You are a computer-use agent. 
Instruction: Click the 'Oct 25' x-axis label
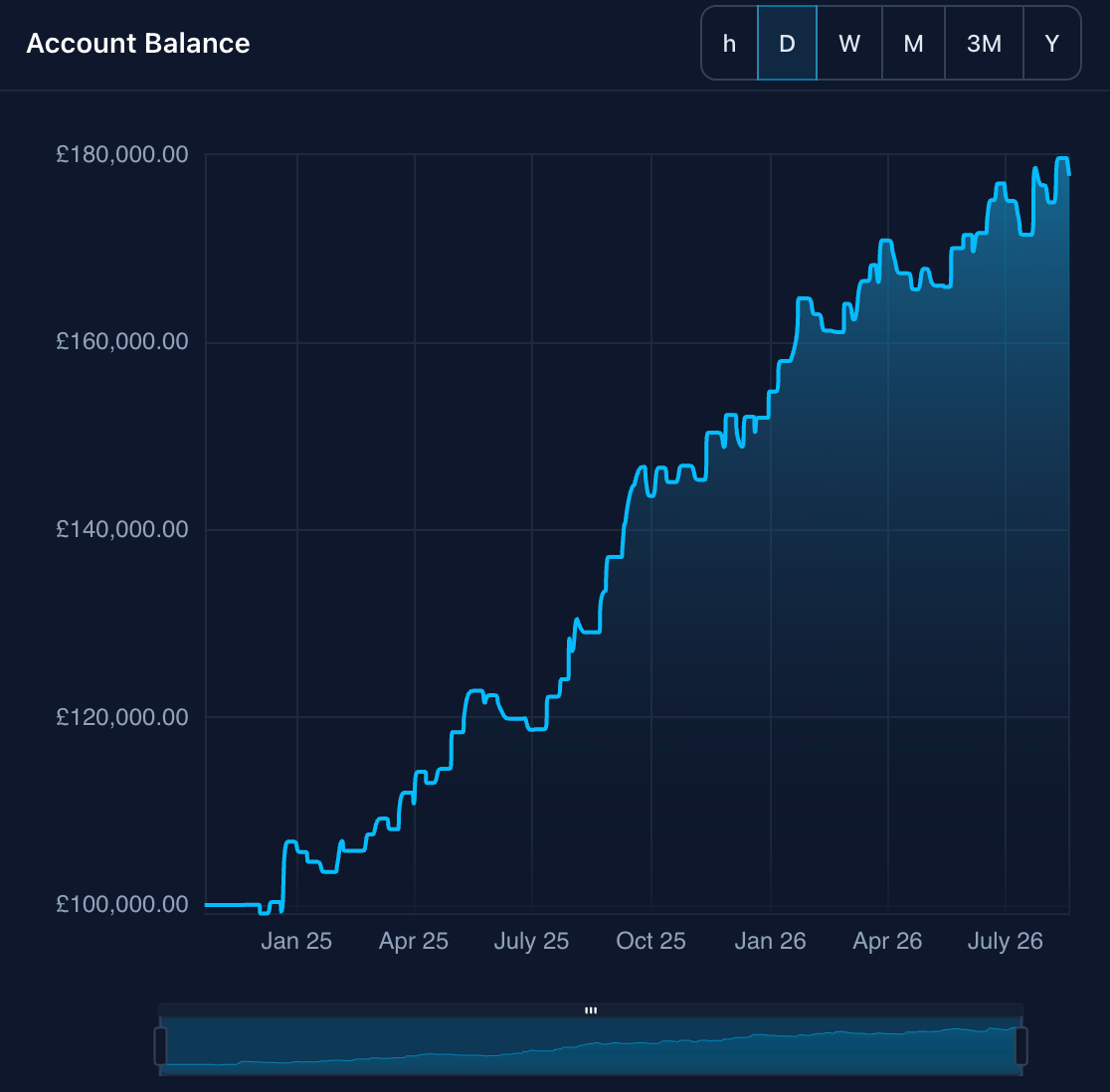(650, 941)
